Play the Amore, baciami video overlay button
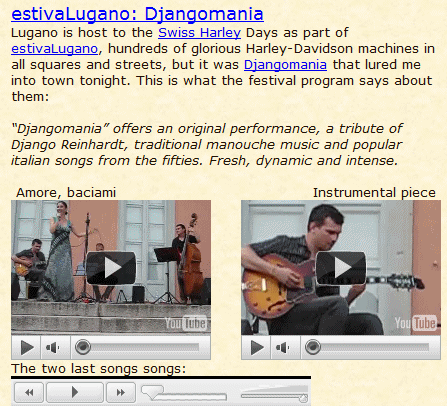Screen dimensions: 447x406 [x=111, y=268]
